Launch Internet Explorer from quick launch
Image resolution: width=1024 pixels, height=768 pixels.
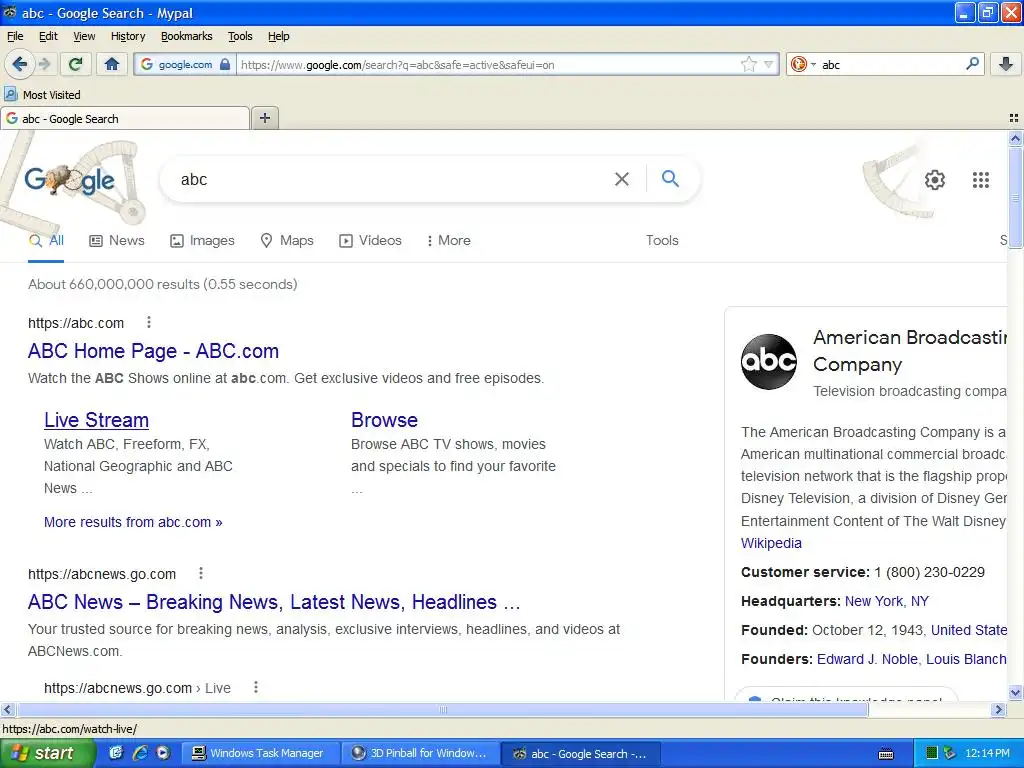[140, 753]
